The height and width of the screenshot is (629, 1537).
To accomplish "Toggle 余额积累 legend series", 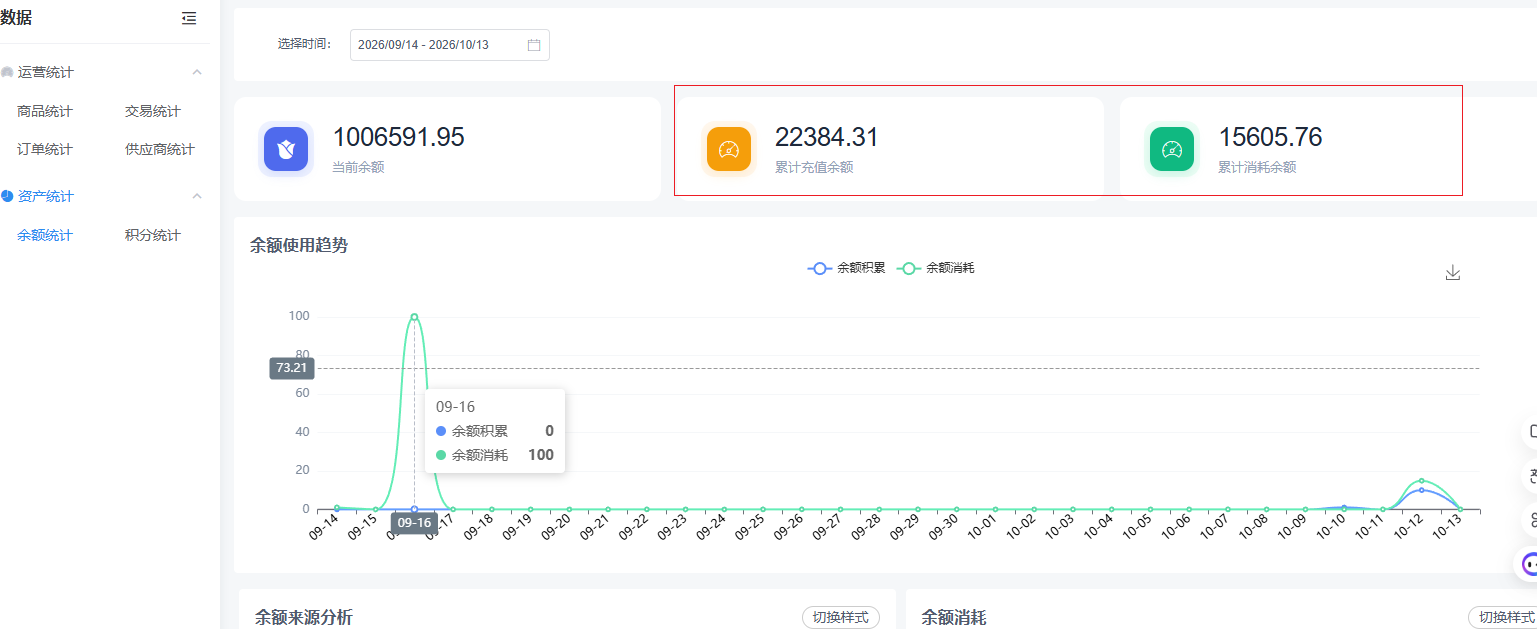I will pos(846,268).
